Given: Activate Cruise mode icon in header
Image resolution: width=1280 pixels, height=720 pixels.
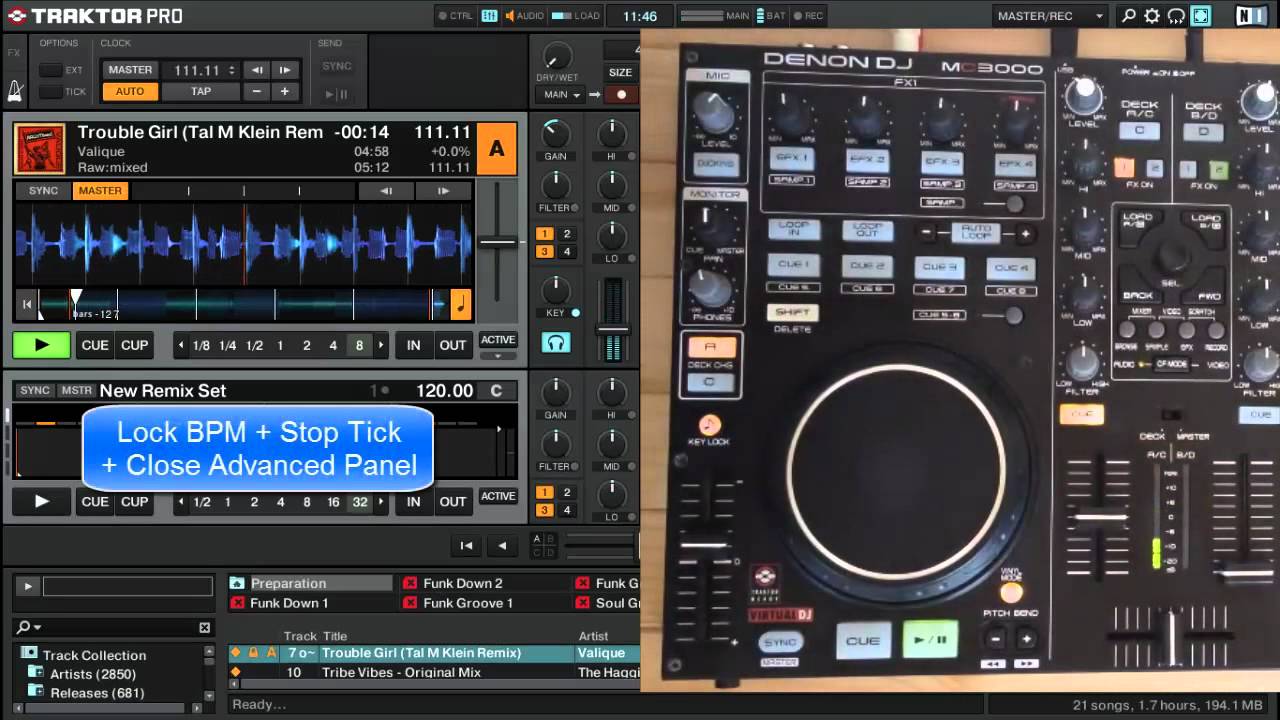Looking at the screenshot, I should (1176, 16).
